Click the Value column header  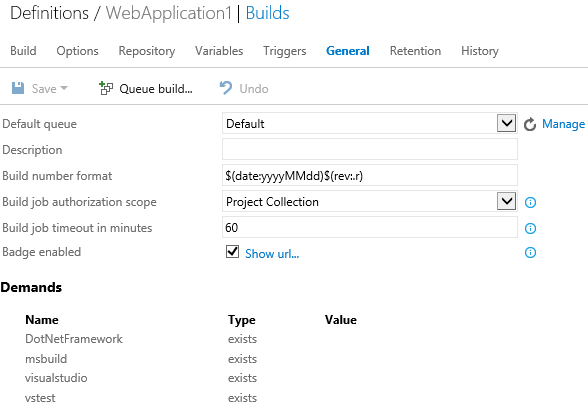click(x=341, y=320)
